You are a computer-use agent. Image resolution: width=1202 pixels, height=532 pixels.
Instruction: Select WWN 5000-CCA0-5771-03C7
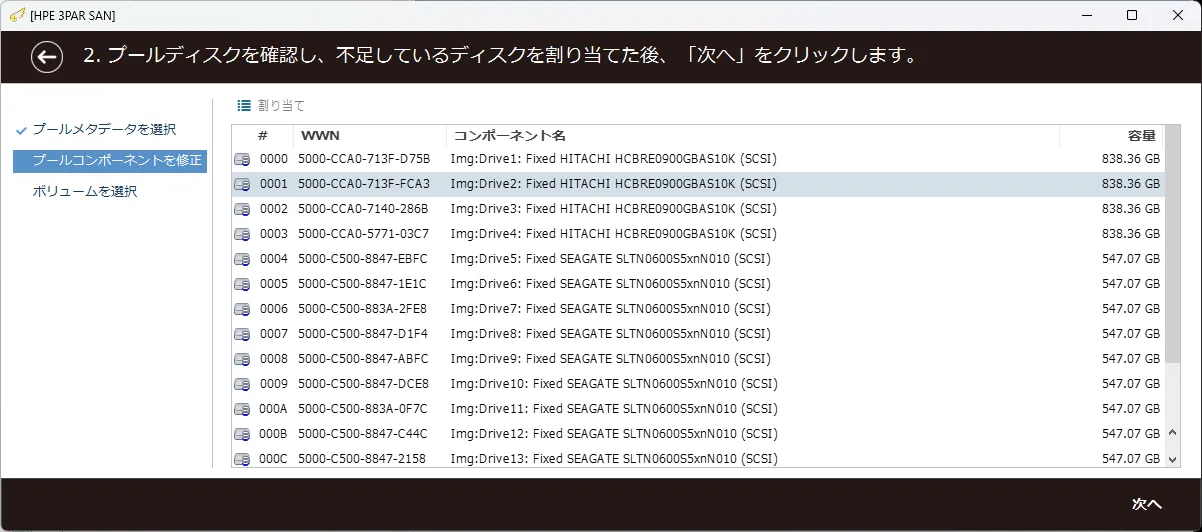(x=364, y=234)
